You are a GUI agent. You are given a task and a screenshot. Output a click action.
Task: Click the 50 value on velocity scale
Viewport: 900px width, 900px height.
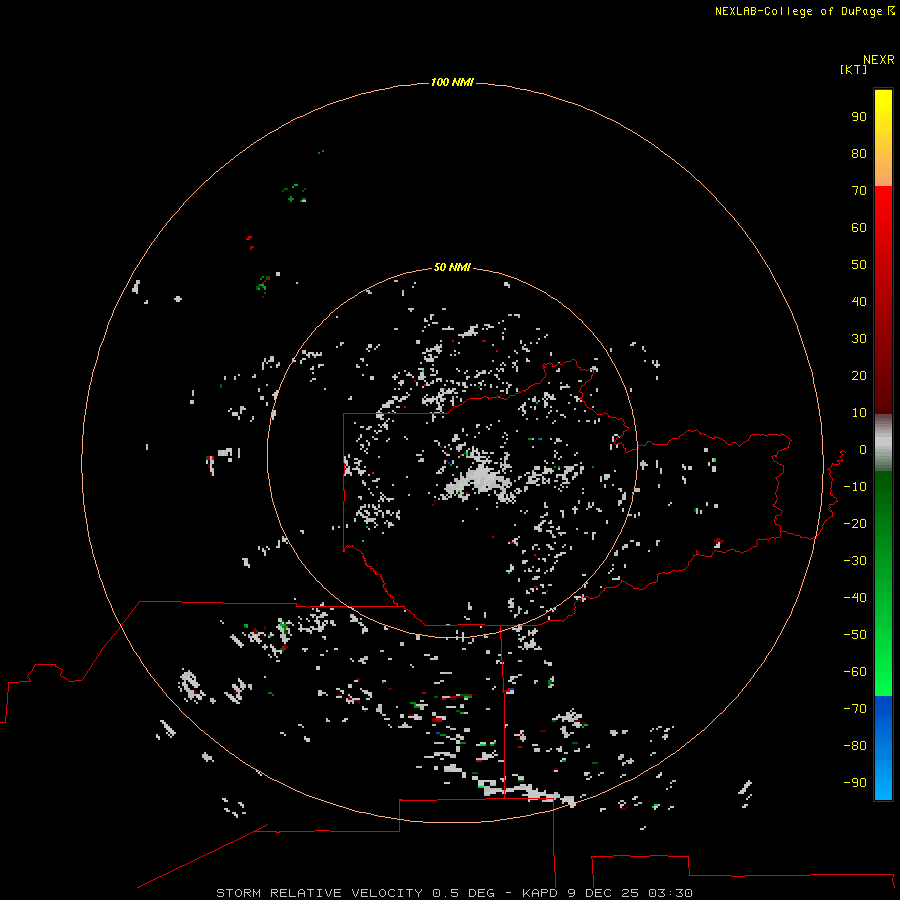point(859,265)
